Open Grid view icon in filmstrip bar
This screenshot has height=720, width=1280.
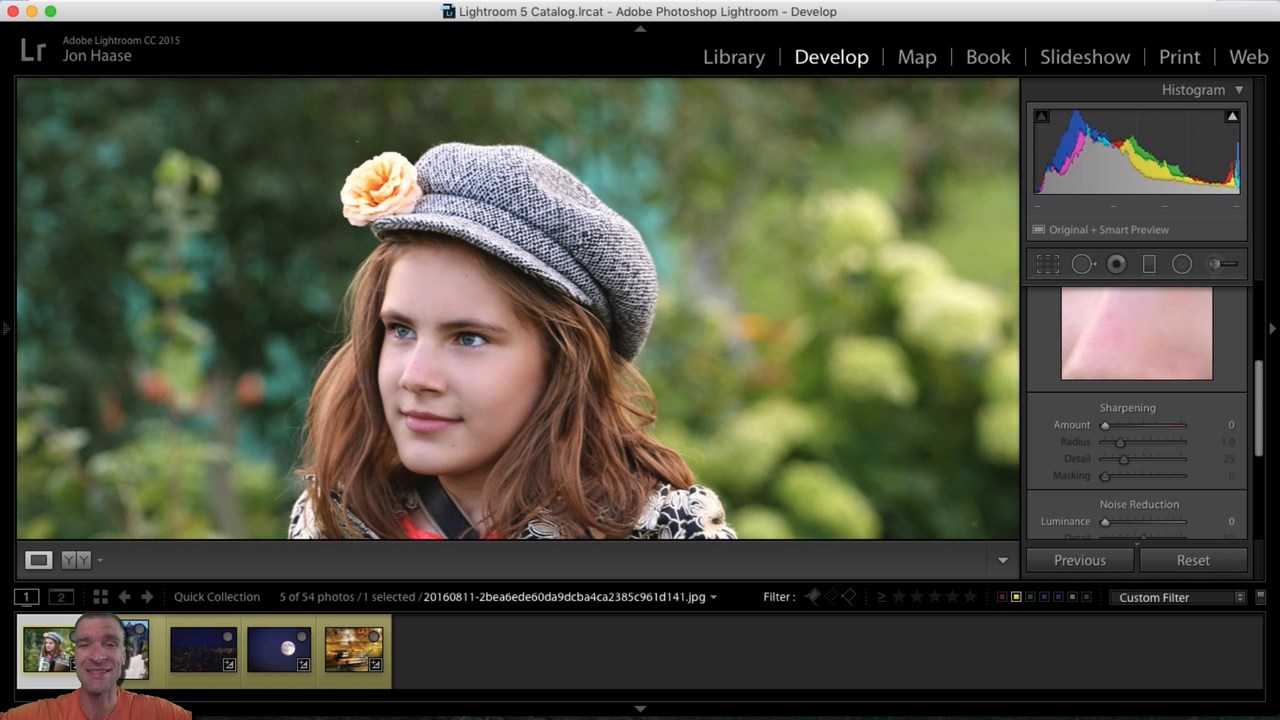(100, 597)
